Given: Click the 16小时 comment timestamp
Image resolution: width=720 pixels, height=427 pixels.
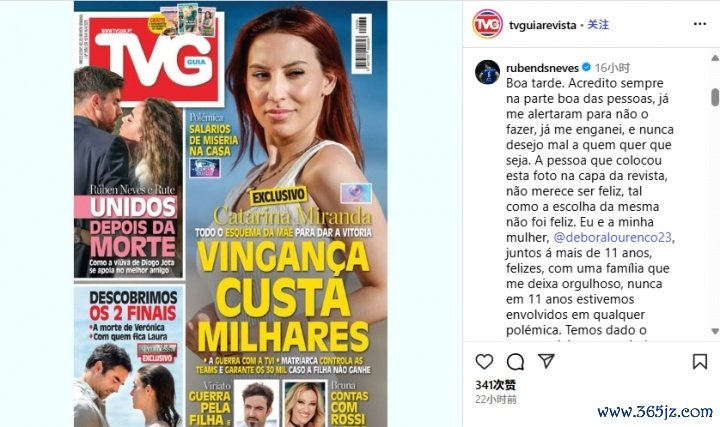Looking at the screenshot, I should 612,68.
